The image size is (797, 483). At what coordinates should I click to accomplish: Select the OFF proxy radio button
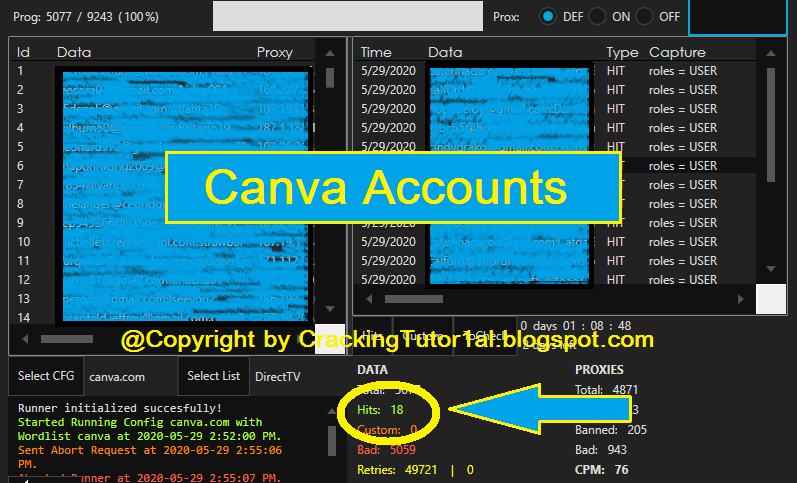644,17
